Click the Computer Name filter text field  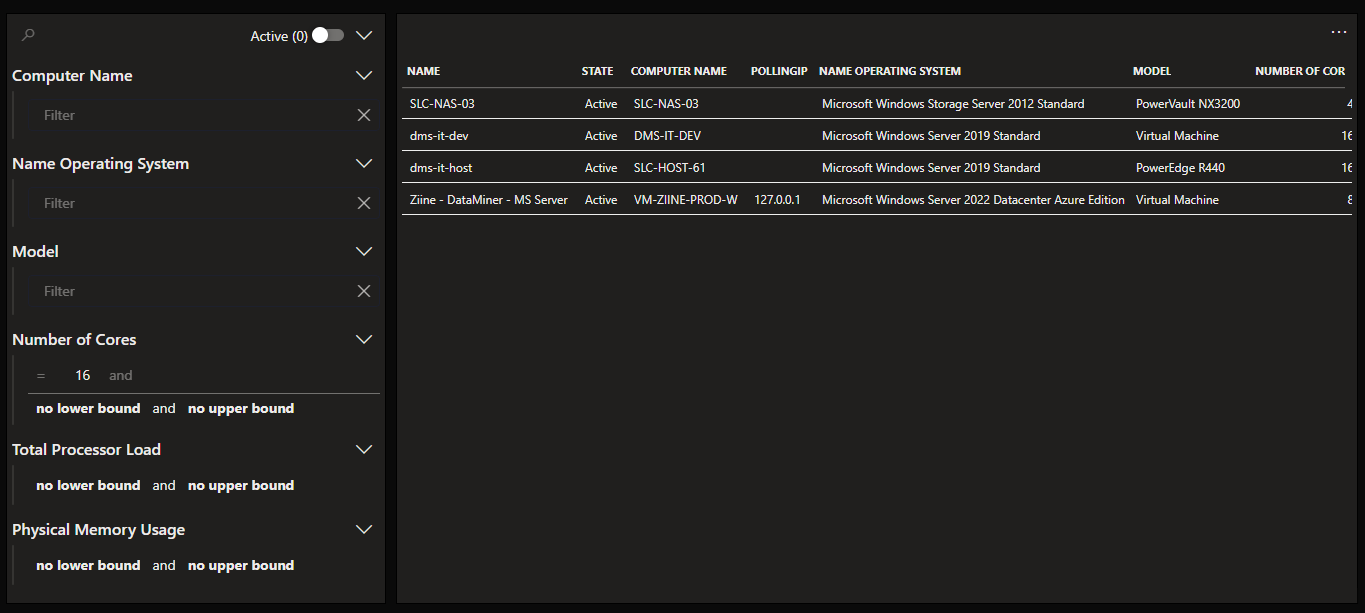190,115
